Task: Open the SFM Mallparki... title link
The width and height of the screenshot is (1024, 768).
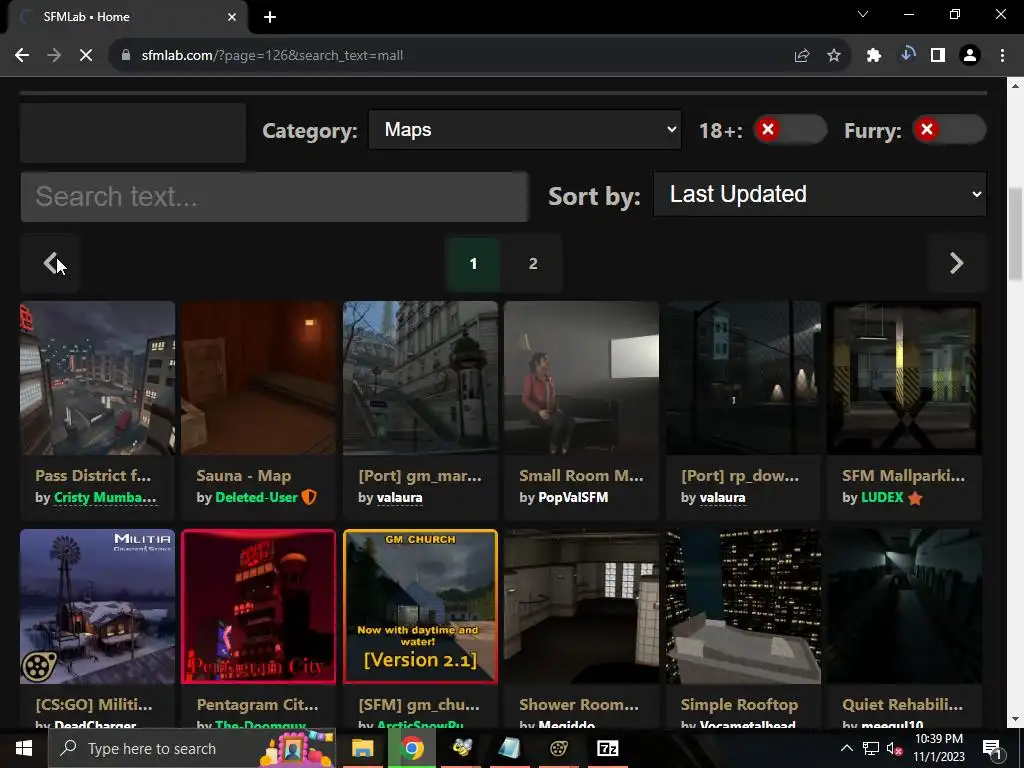Action: coord(903,476)
